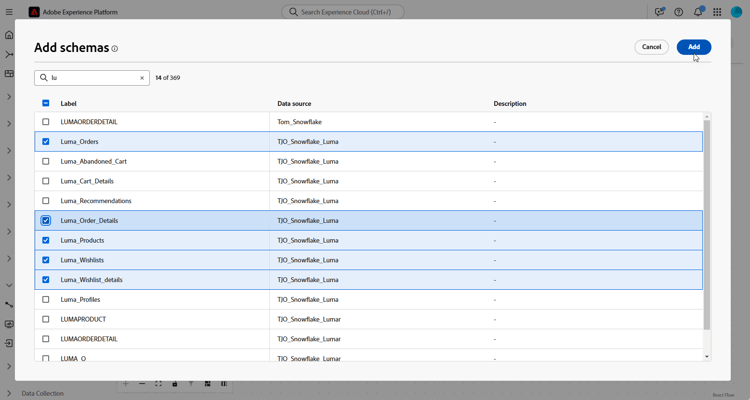The height and width of the screenshot is (400, 750).
Task: Open the notifications bell
Action: (x=698, y=11)
